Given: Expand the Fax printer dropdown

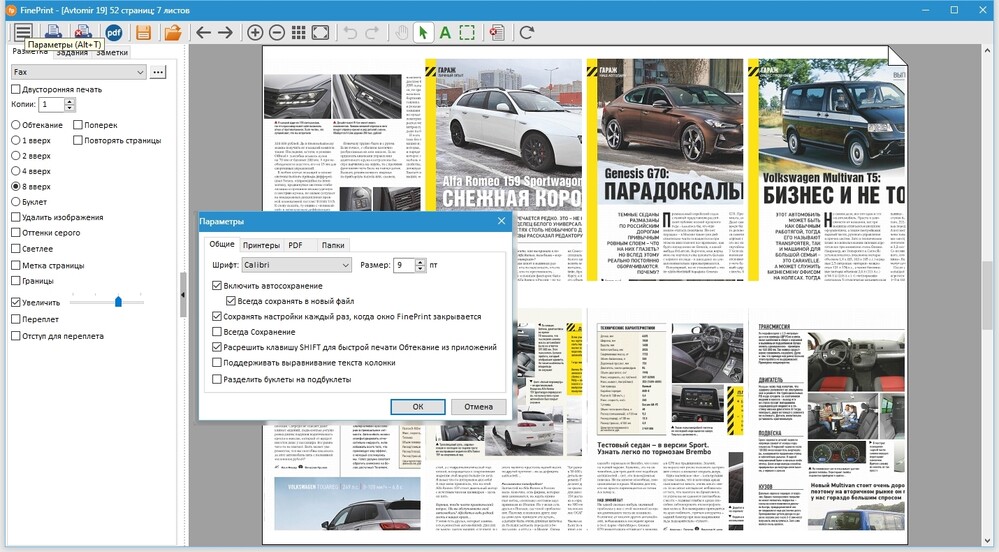Looking at the screenshot, I should pos(139,72).
